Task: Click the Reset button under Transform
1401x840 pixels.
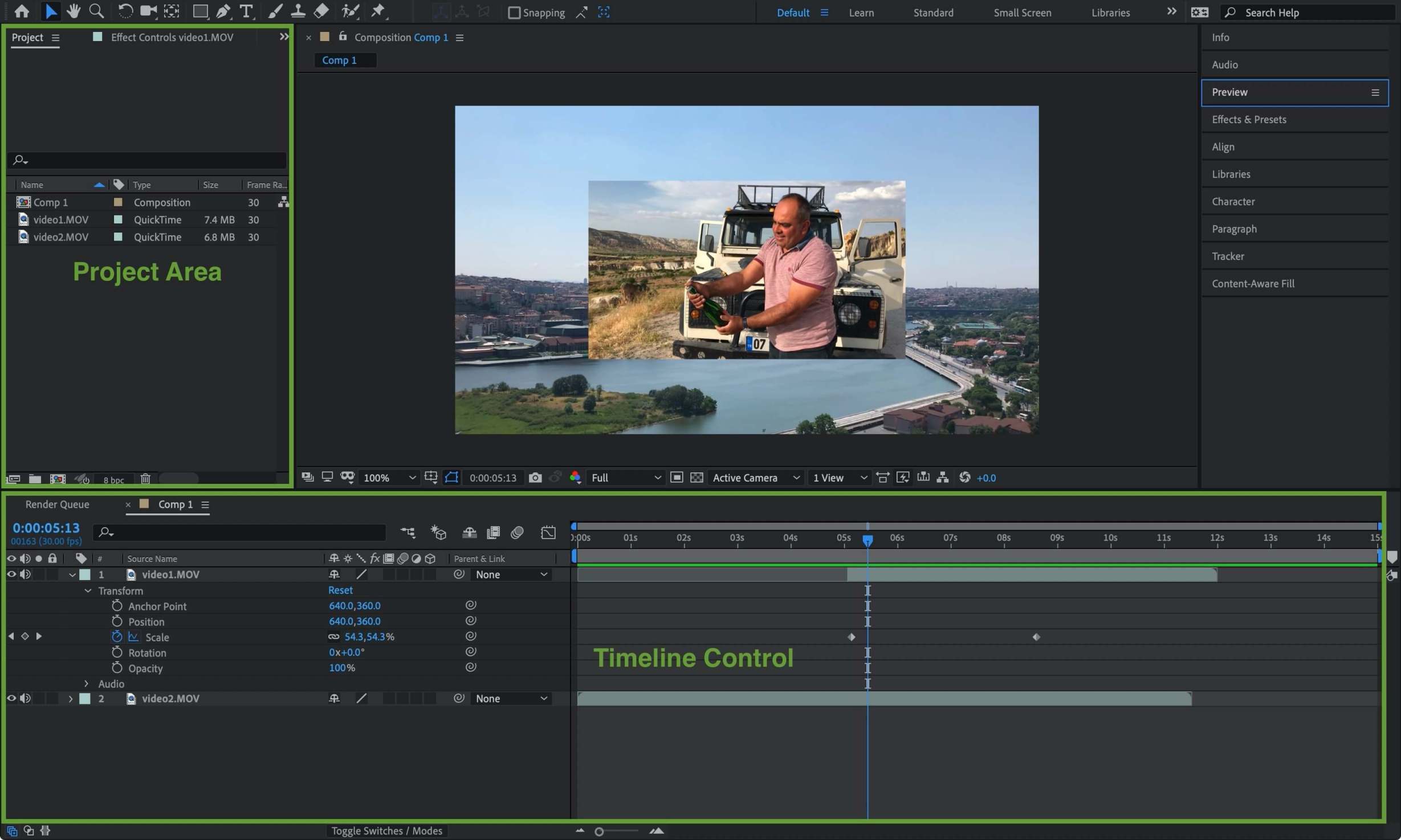Action: click(340, 590)
